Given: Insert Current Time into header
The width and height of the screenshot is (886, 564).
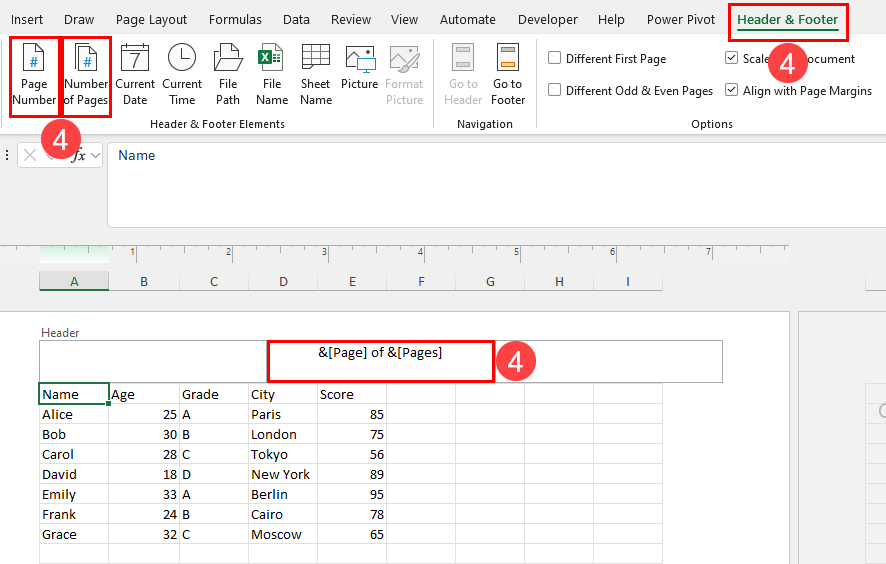Looking at the screenshot, I should pyautogui.click(x=182, y=76).
